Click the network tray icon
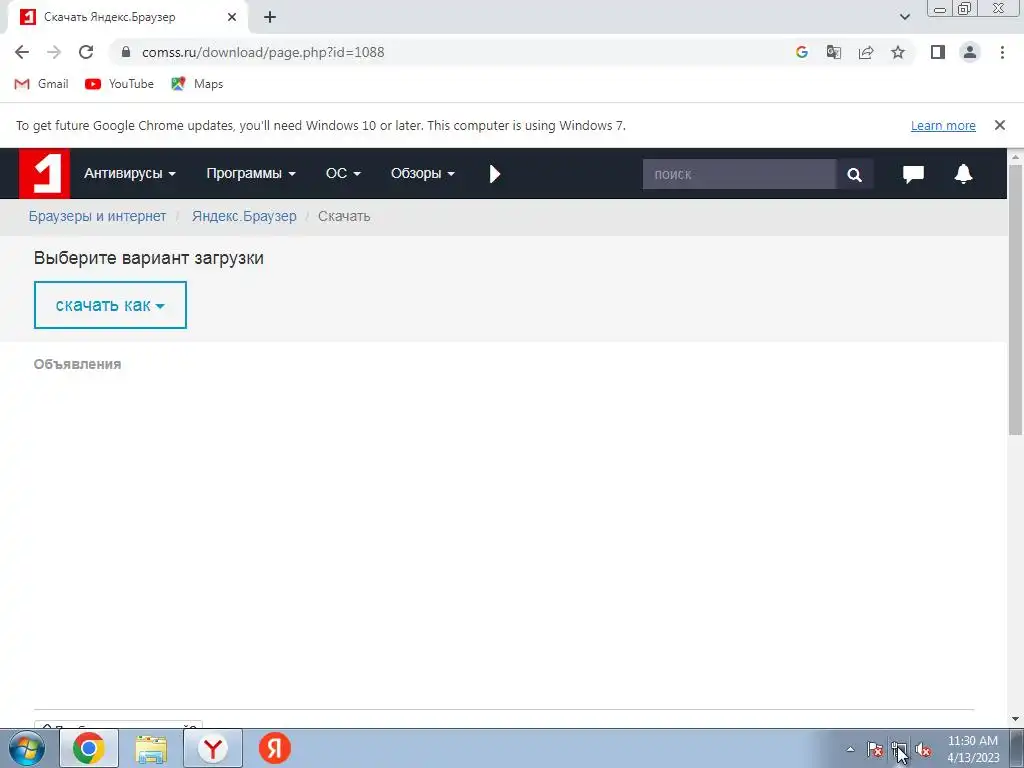This screenshot has width=1024, height=768. pos(899,750)
